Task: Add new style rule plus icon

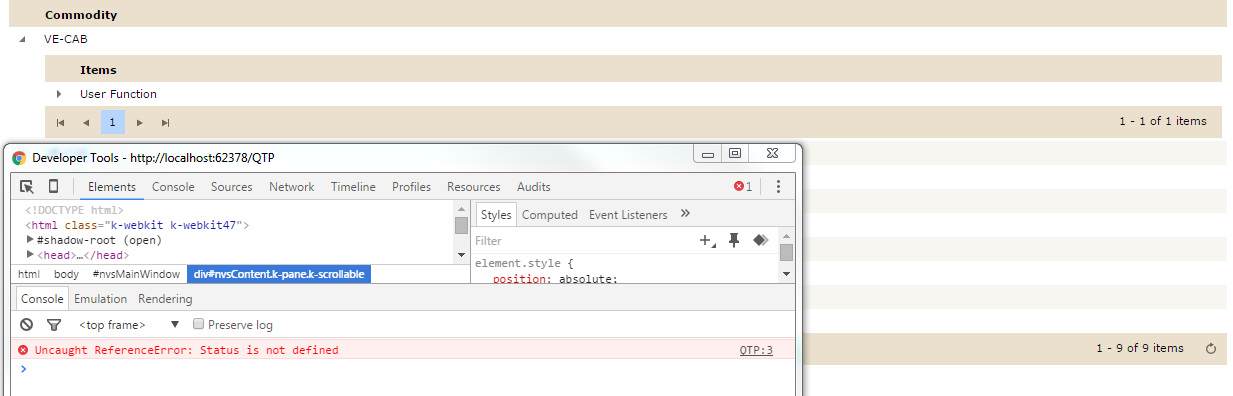Action: click(x=707, y=240)
